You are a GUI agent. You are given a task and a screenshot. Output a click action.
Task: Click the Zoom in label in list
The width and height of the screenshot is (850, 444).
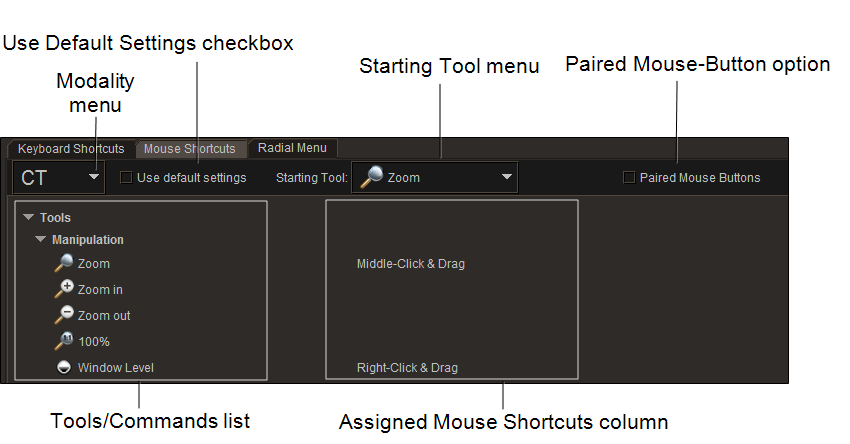(x=100, y=290)
